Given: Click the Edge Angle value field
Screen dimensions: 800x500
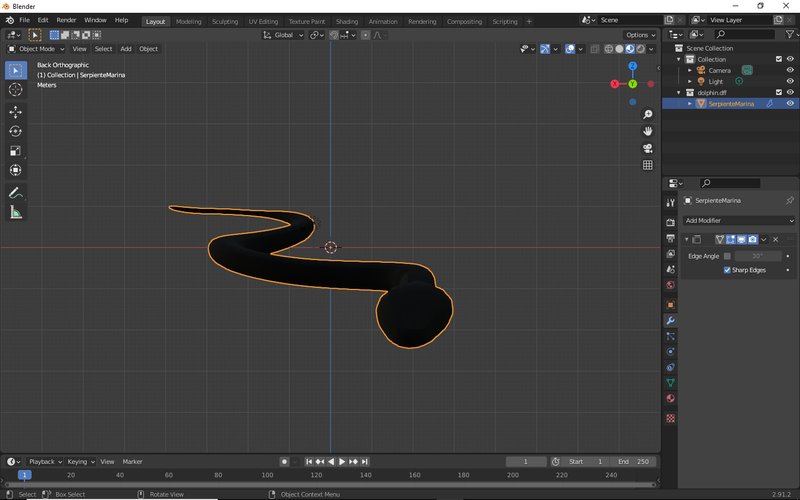Looking at the screenshot, I should (758, 256).
